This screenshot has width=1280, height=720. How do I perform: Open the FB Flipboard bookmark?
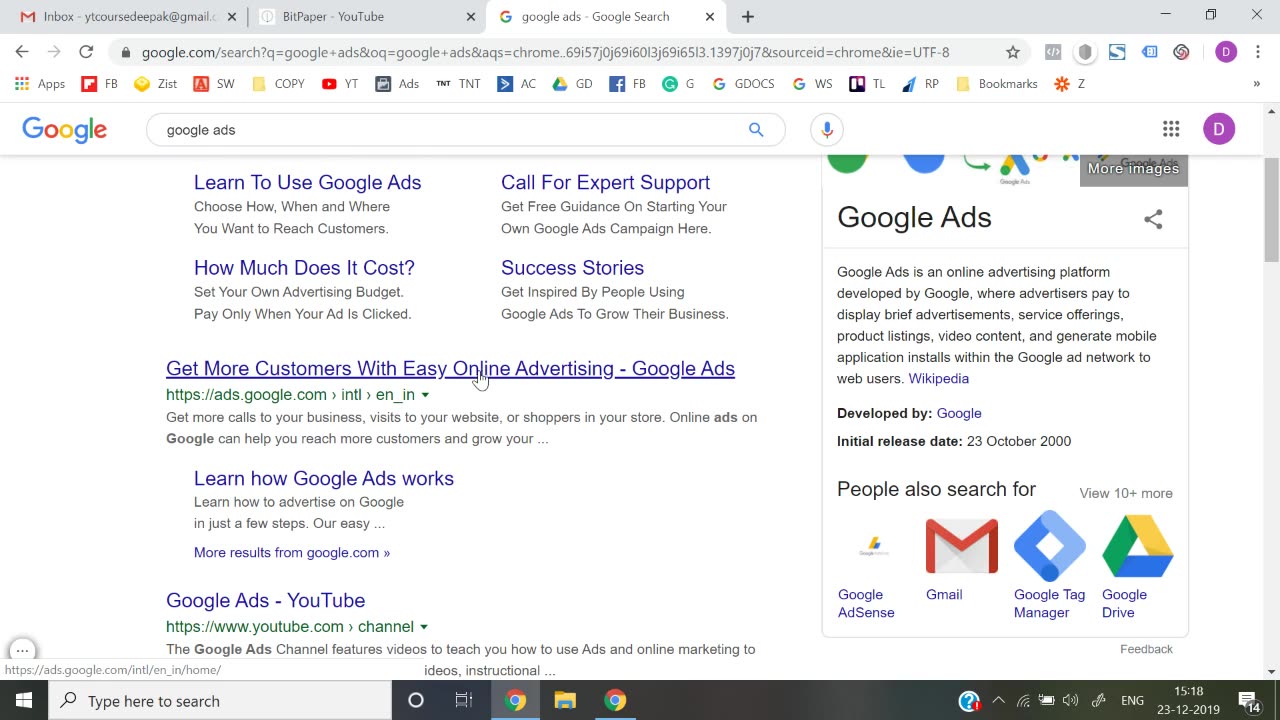point(100,84)
